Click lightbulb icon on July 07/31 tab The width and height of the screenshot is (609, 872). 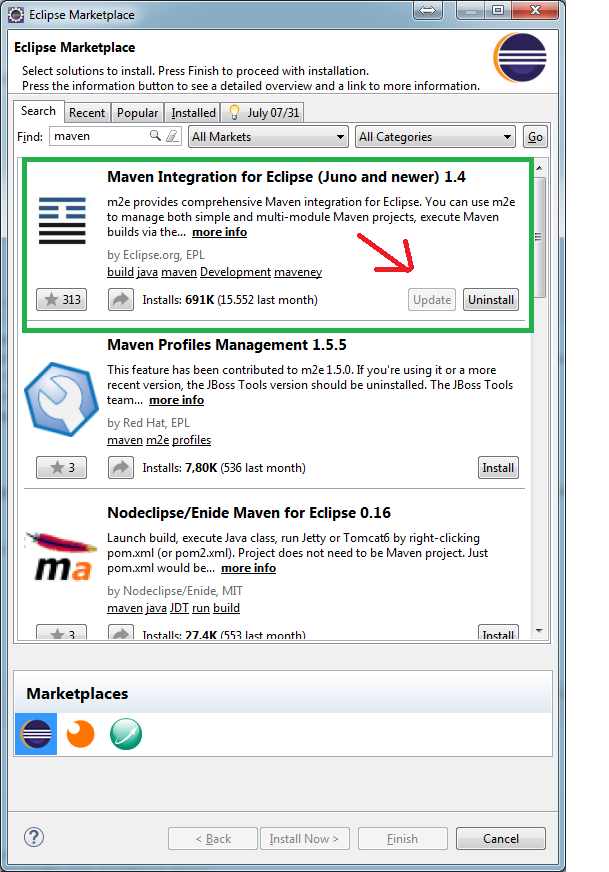coord(234,112)
